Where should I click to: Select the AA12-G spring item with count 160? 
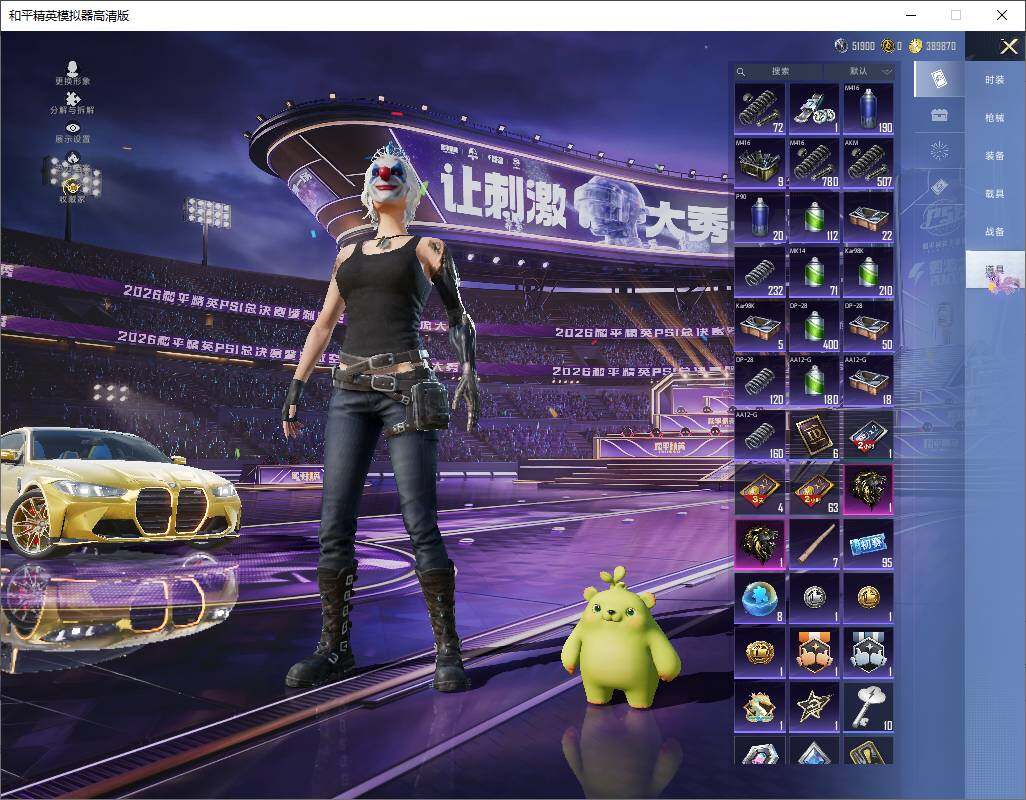(x=760, y=435)
